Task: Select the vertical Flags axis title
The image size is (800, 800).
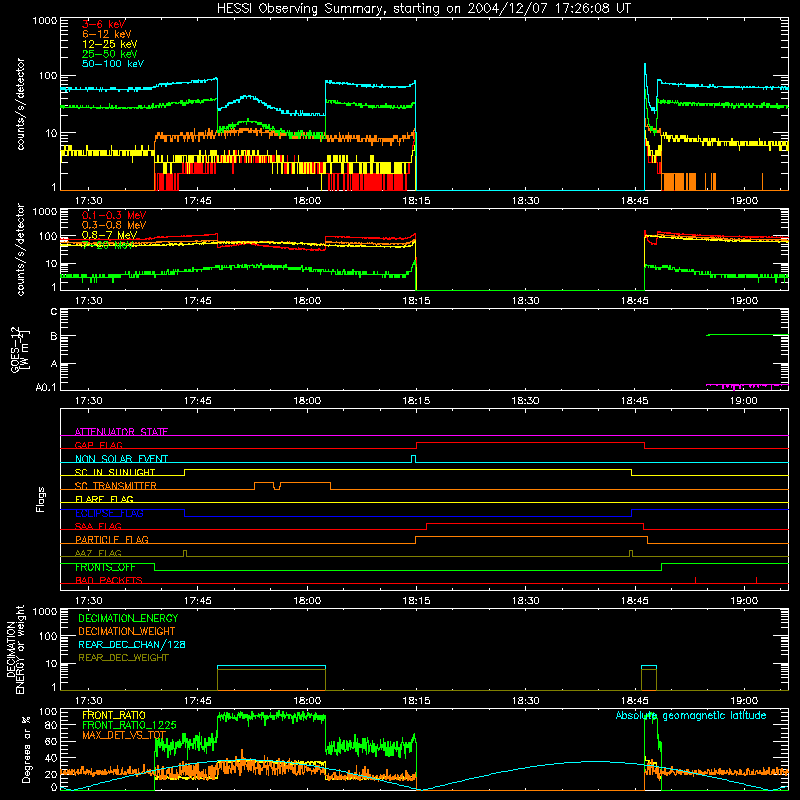Action: coord(40,499)
